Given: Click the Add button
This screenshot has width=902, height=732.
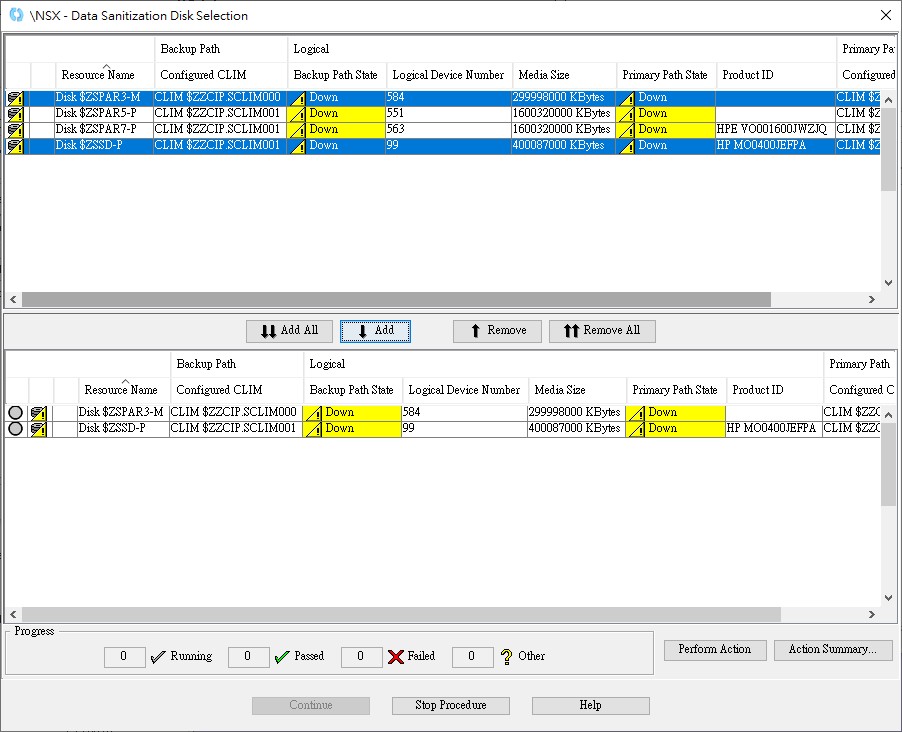Looking at the screenshot, I should pyautogui.click(x=375, y=331).
